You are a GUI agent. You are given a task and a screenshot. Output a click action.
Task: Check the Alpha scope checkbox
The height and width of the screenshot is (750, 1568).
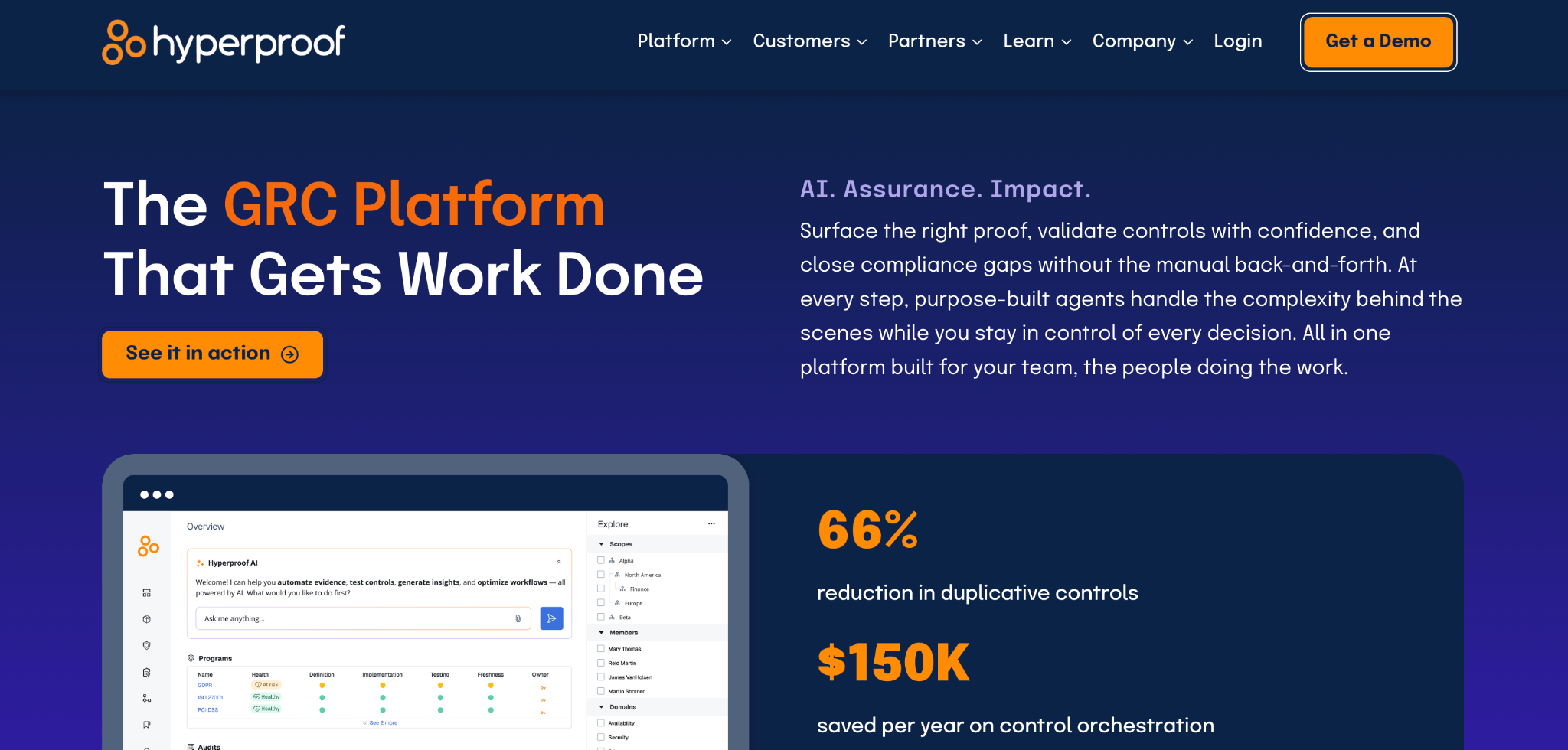[601, 560]
